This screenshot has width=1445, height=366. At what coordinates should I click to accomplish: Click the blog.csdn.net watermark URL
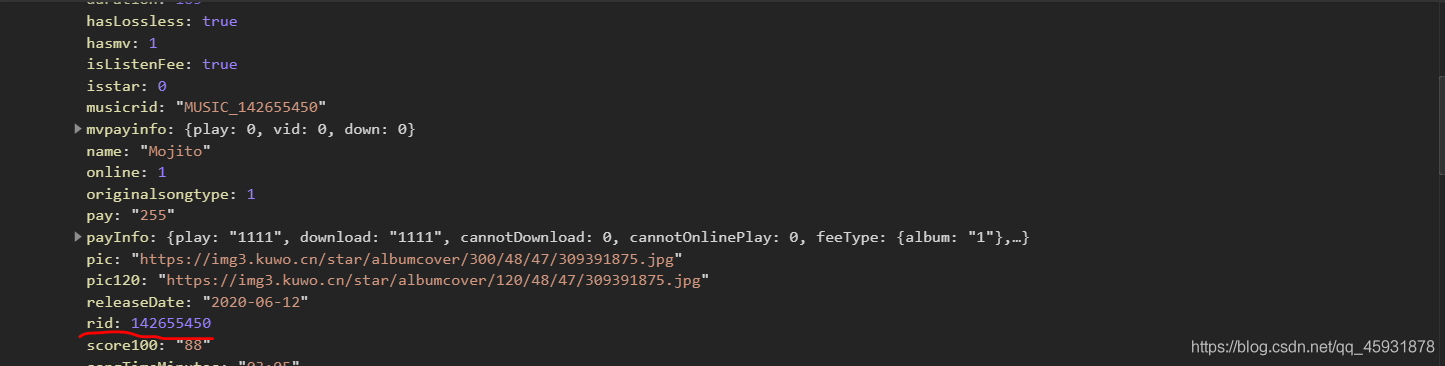coord(1313,346)
